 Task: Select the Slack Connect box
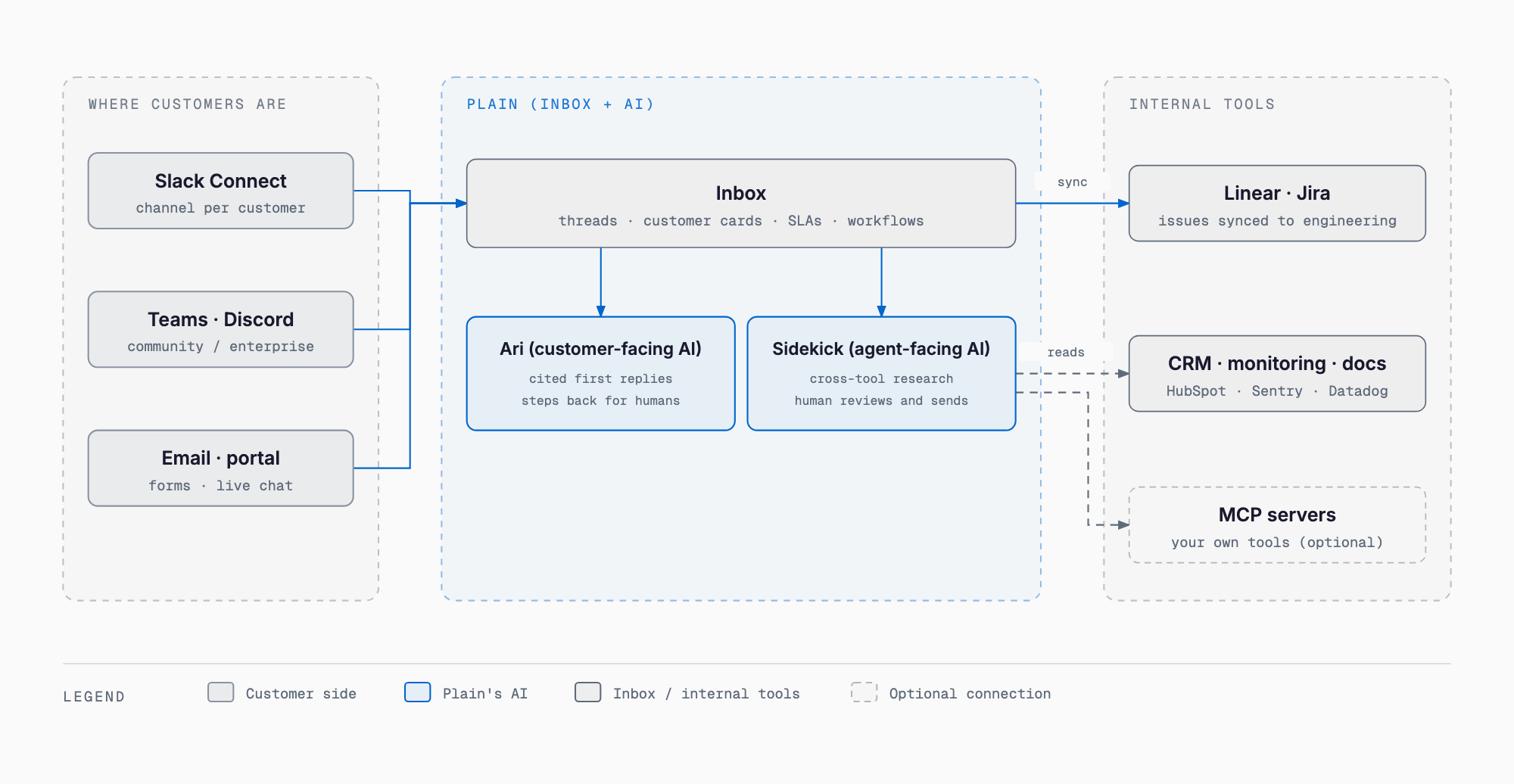click(x=221, y=191)
